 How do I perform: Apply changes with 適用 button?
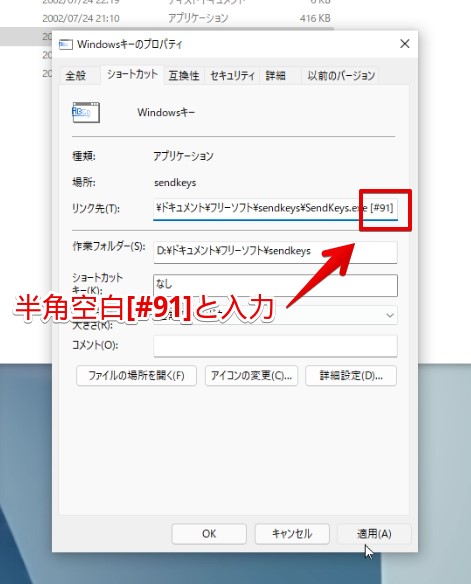coord(374,534)
